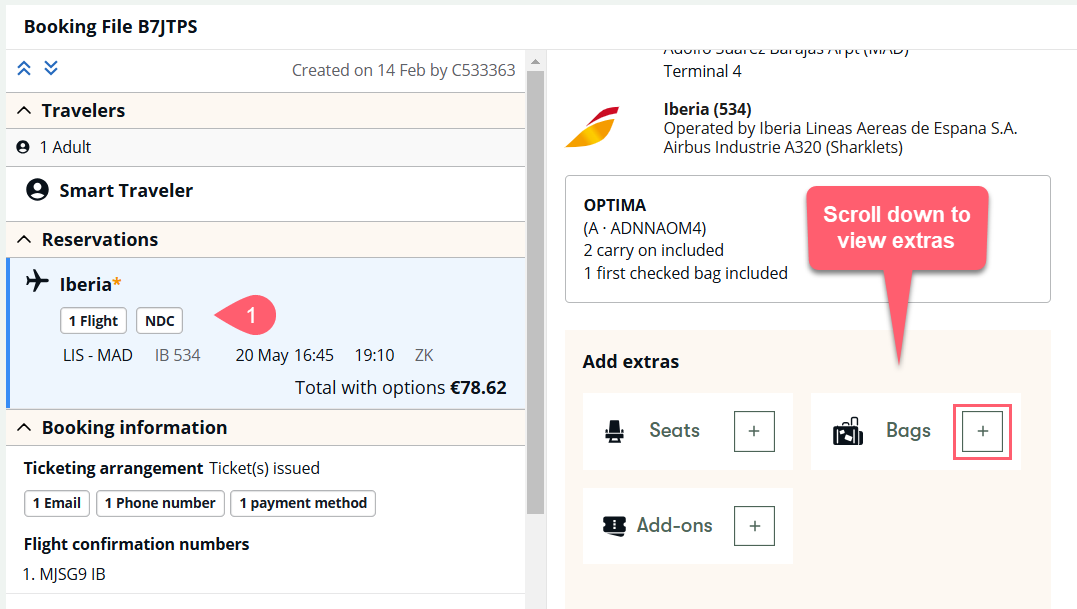Select confirmation number MJSG9 IB
1077x609 pixels.
[72, 574]
